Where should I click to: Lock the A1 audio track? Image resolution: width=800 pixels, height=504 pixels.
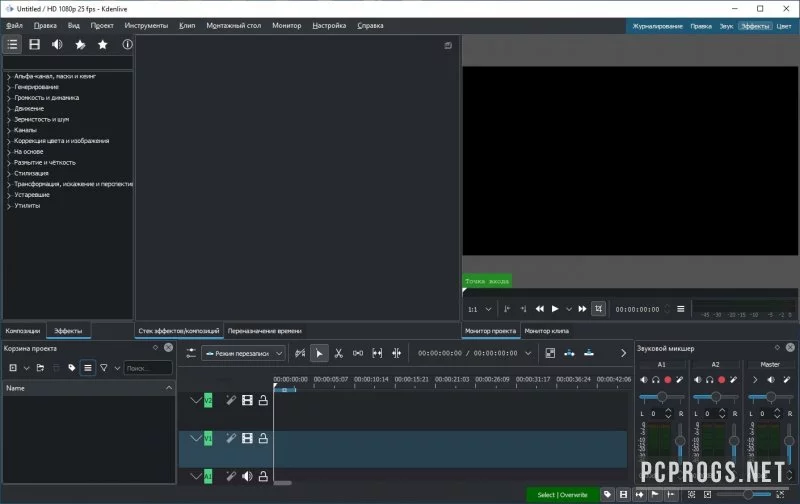tap(263, 476)
